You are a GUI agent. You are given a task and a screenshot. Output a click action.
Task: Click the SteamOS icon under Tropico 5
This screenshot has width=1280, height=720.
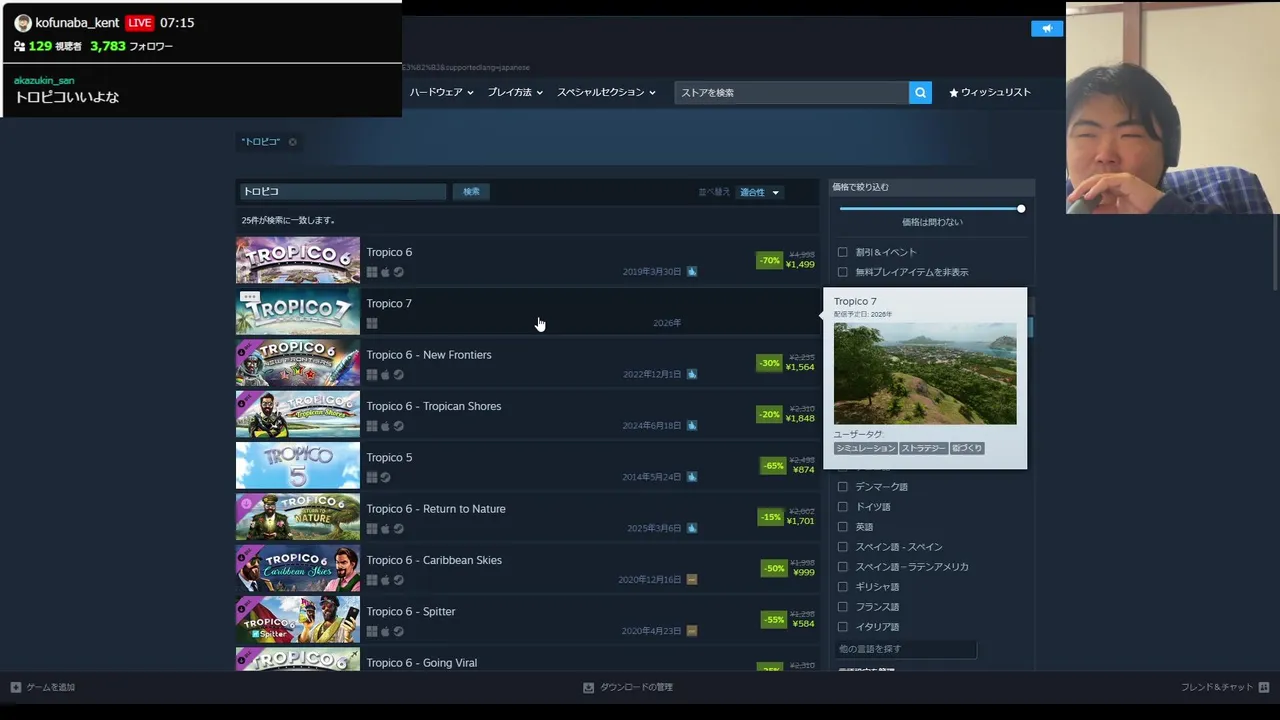pyautogui.click(x=385, y=477)
